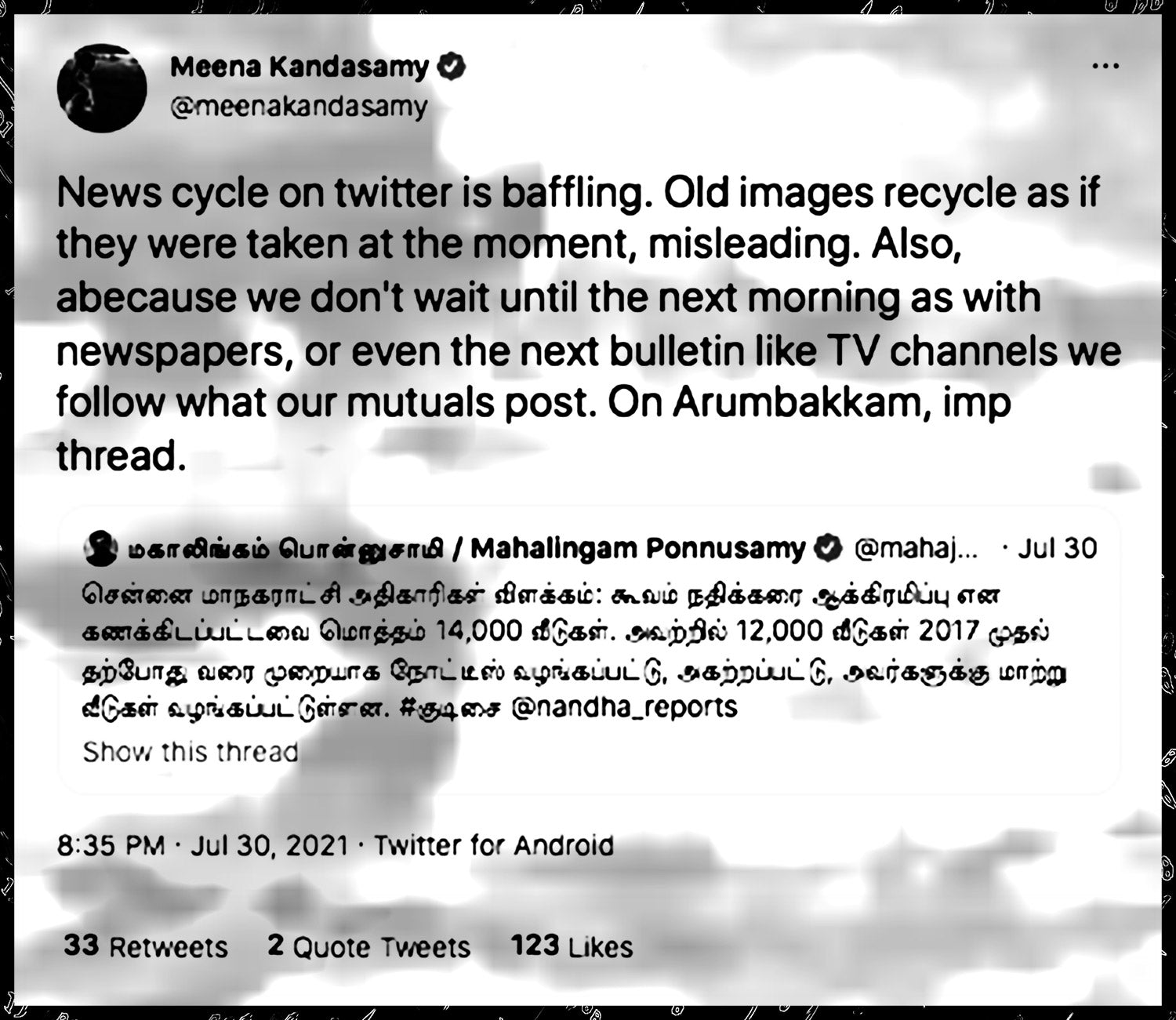Click Mahalingam Ponnusamy's small profile avatar
Image resolution: width=1176 pixels, height=1020 pixels.
pyautogui.click(x=100, y=548)
